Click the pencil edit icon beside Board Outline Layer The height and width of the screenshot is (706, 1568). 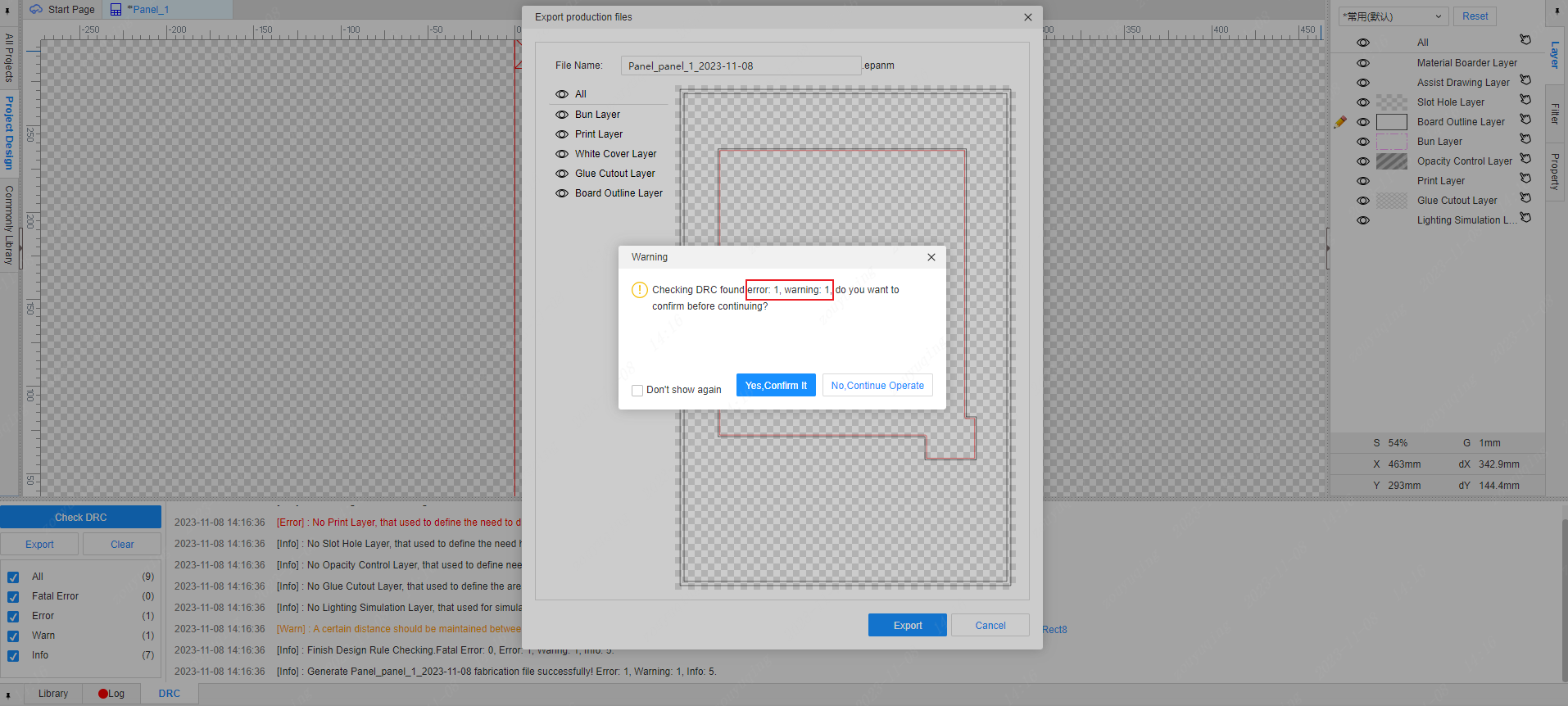[x=1340, y=122]
